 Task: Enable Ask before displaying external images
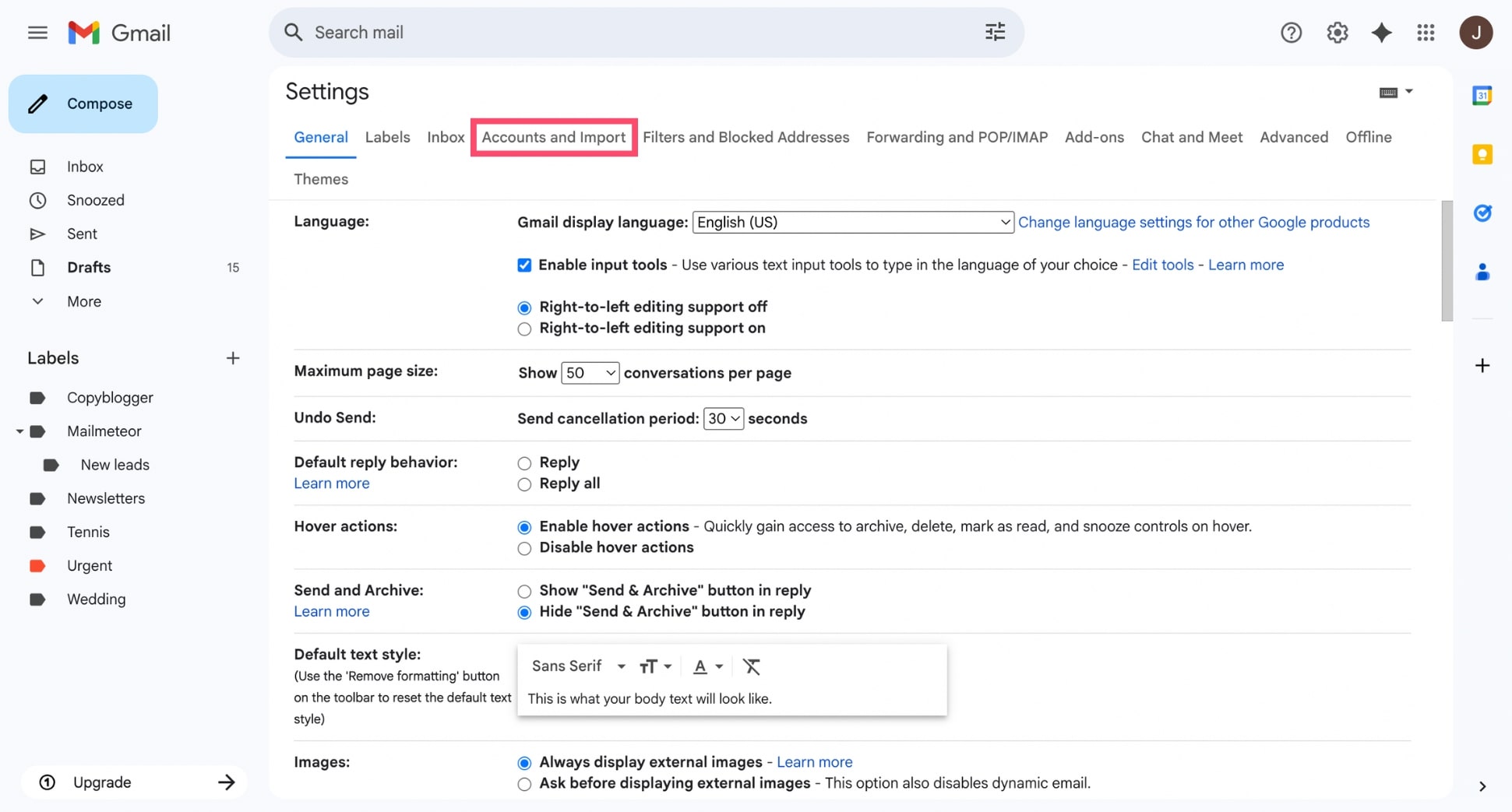tap(523, 784)
